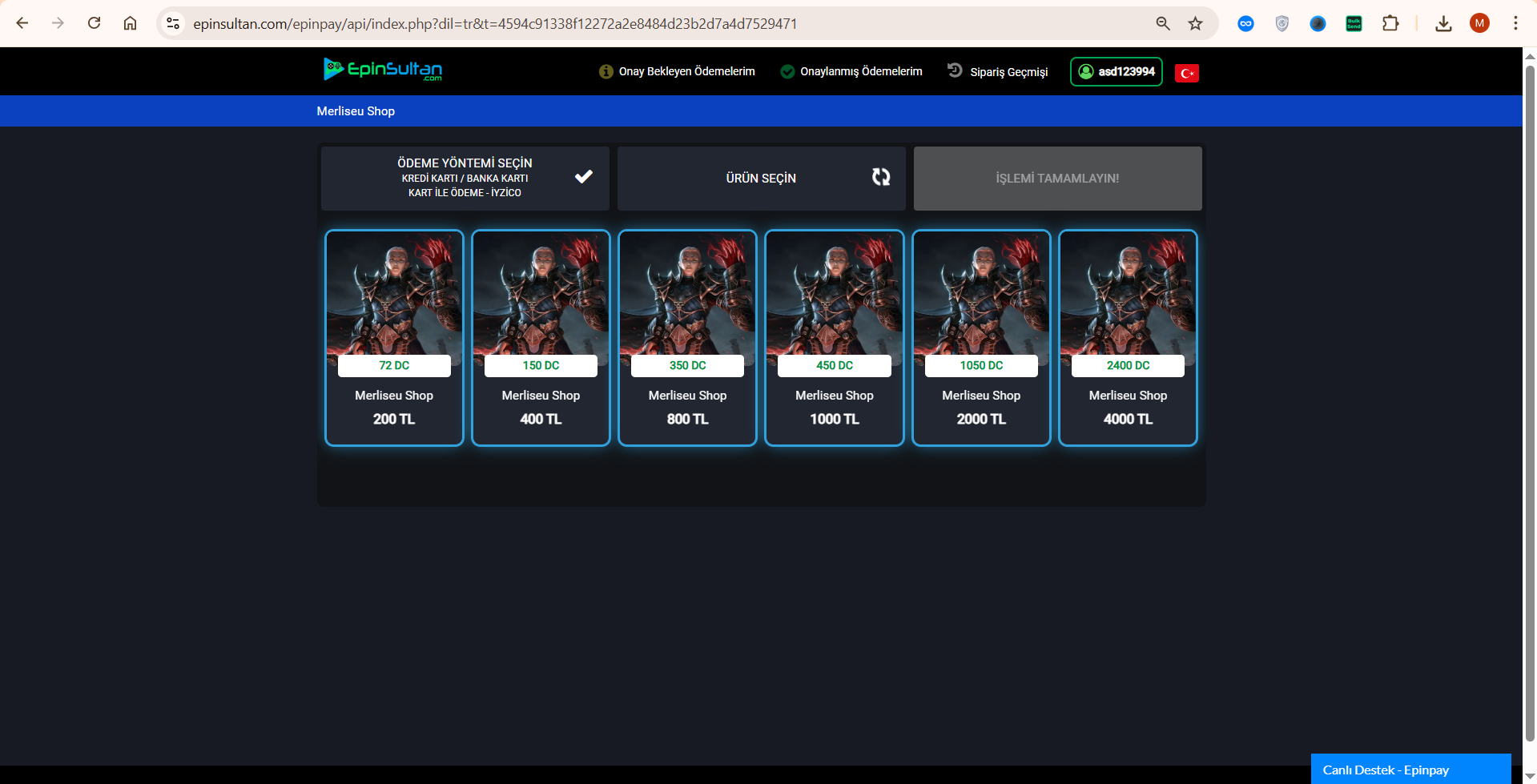The image size is (1537, 784).
Task: Reload the current page
Action: coord(94,23)
